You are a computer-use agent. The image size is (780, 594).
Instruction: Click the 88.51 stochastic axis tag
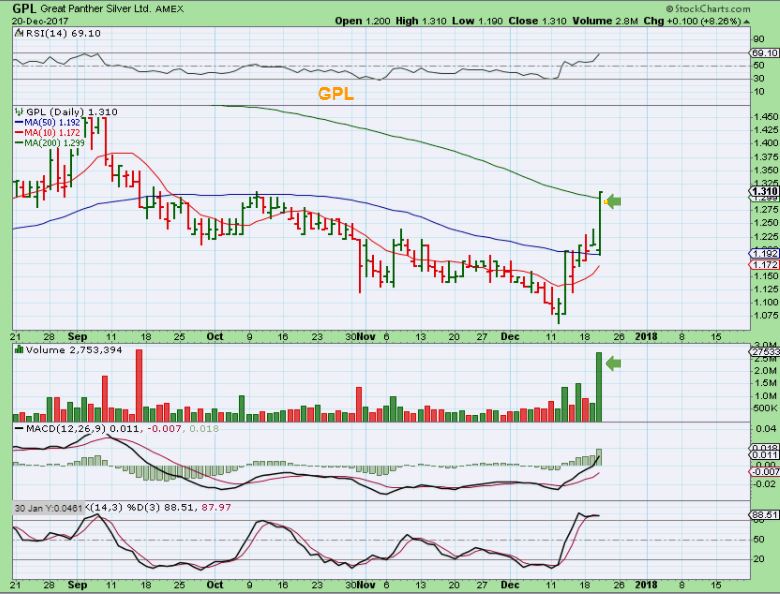765,515
